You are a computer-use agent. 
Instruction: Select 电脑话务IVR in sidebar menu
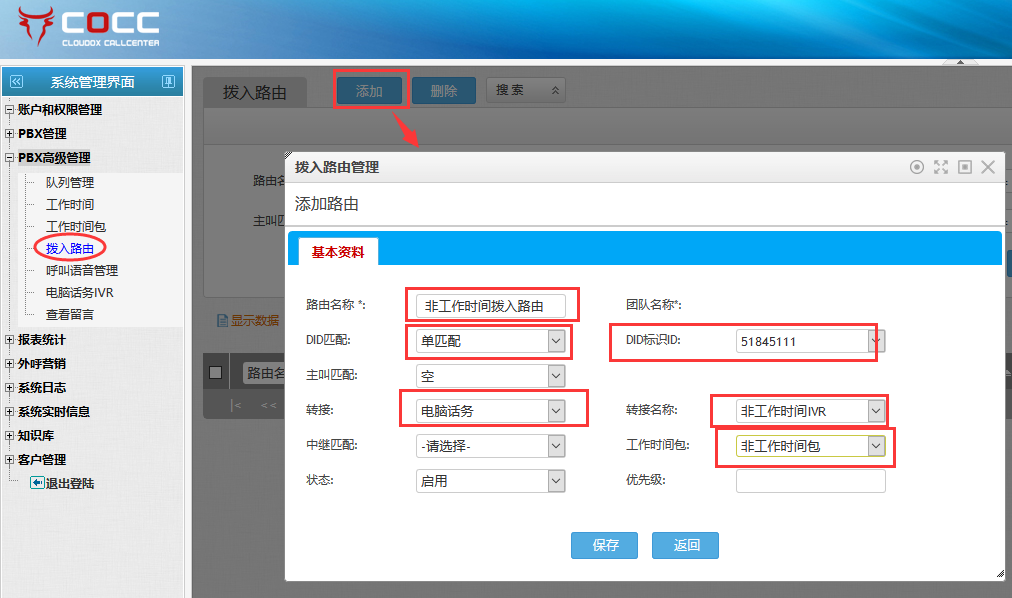[x=80, y=292]
